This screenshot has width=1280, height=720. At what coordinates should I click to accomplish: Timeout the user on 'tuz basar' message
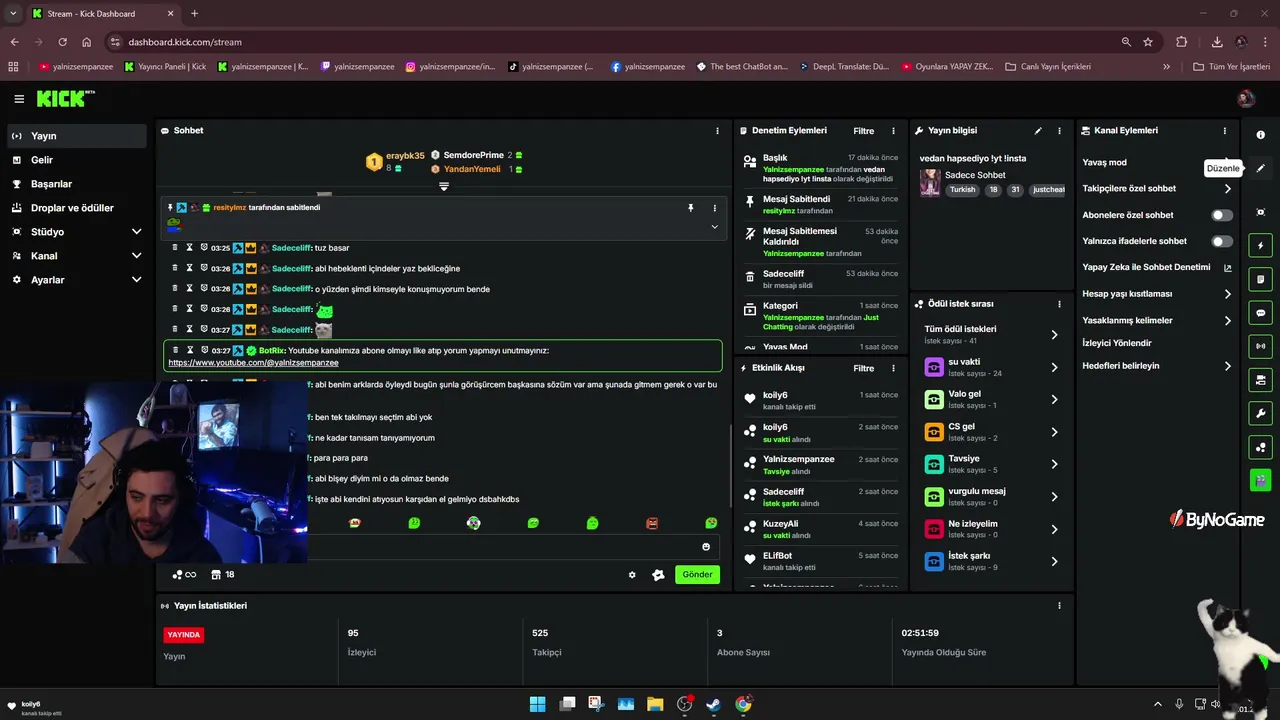coord(189,248)
